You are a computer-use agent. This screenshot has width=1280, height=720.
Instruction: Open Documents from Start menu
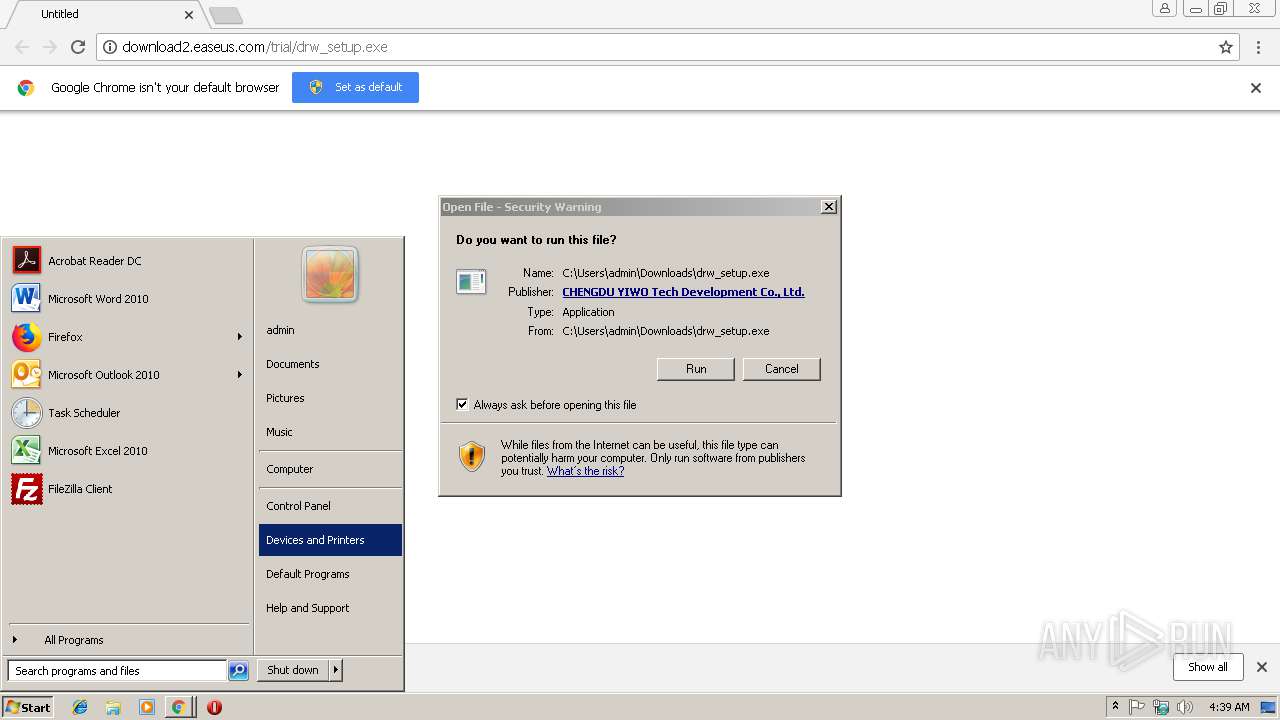pyautogui.click(x=330, y=364)
